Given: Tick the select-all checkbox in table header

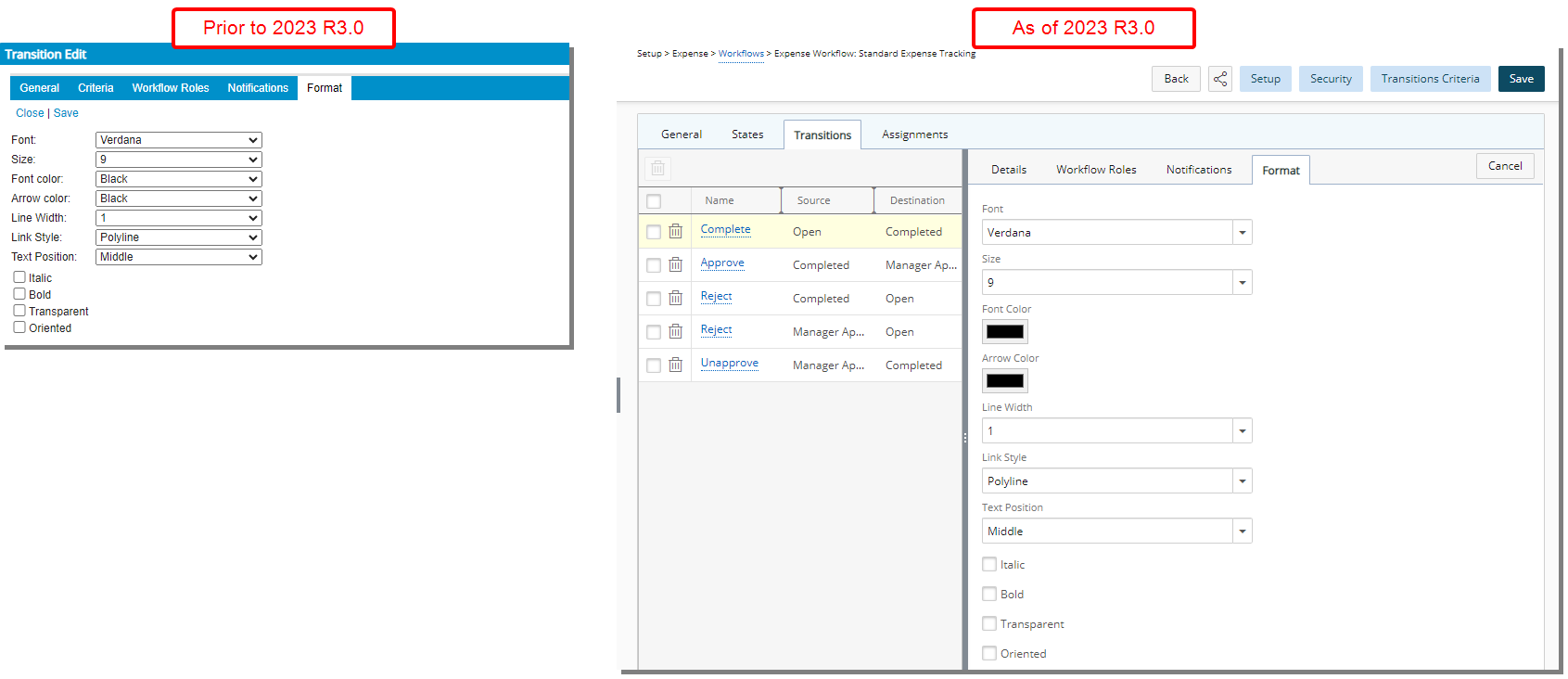Looking at the screenshot, I should click(654, 201).
